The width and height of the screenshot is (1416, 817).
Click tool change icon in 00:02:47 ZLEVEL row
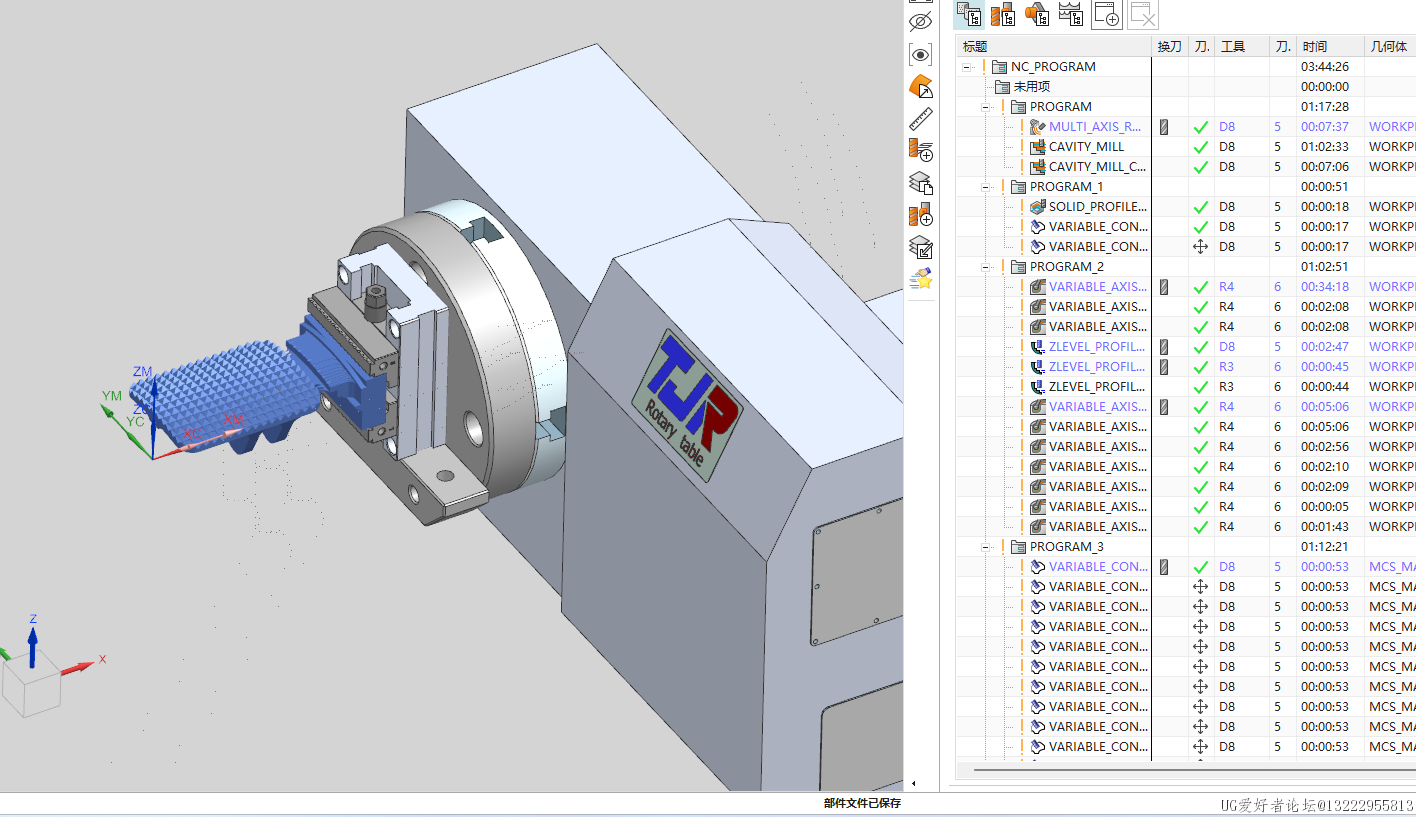1164,347
